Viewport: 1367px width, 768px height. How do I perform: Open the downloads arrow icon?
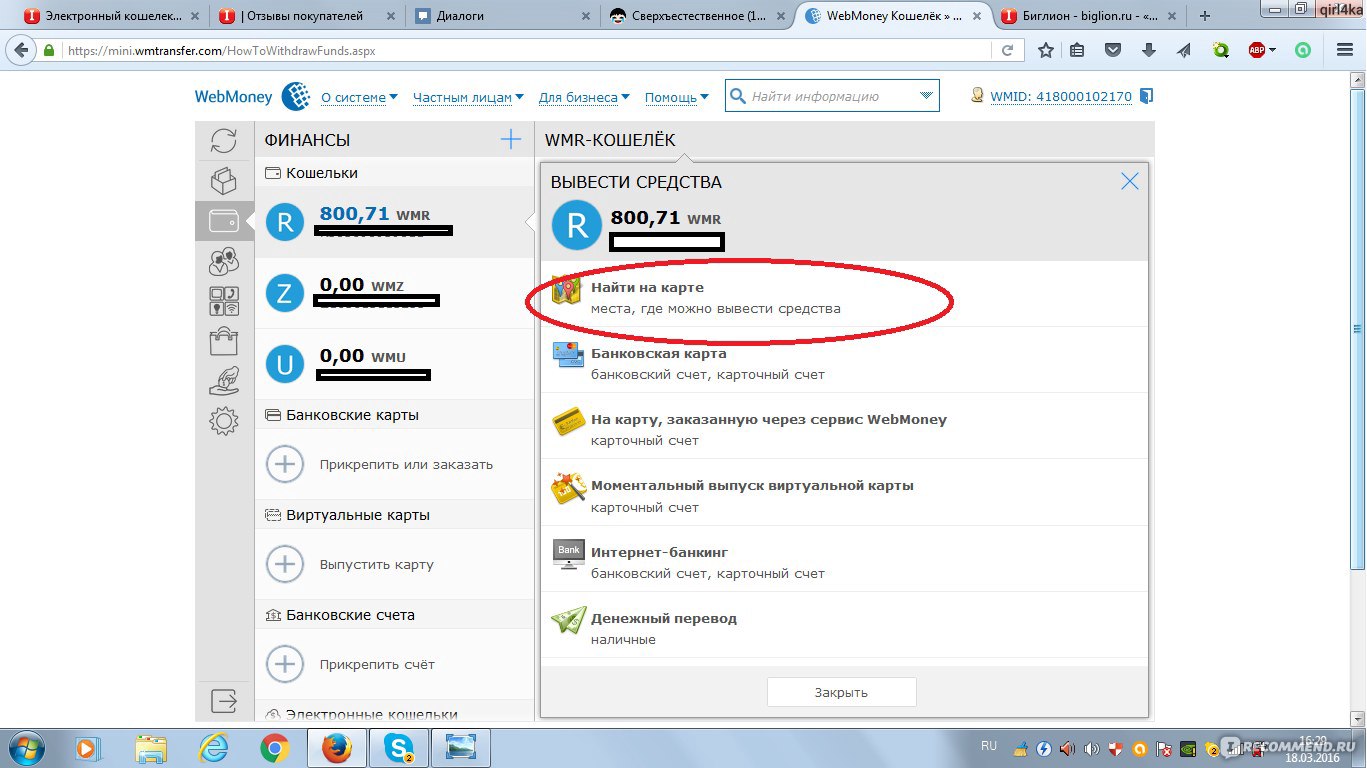pos(1148,50)
